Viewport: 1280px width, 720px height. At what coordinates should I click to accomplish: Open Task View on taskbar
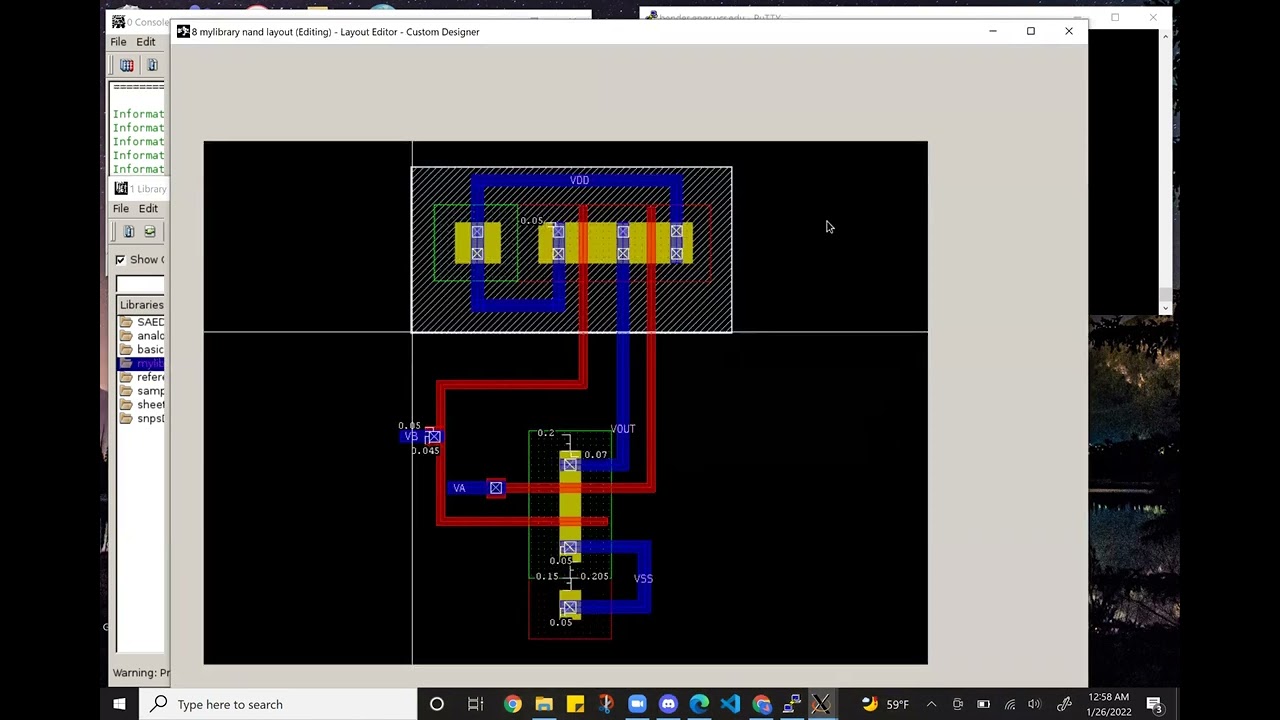tap(475, 704)
